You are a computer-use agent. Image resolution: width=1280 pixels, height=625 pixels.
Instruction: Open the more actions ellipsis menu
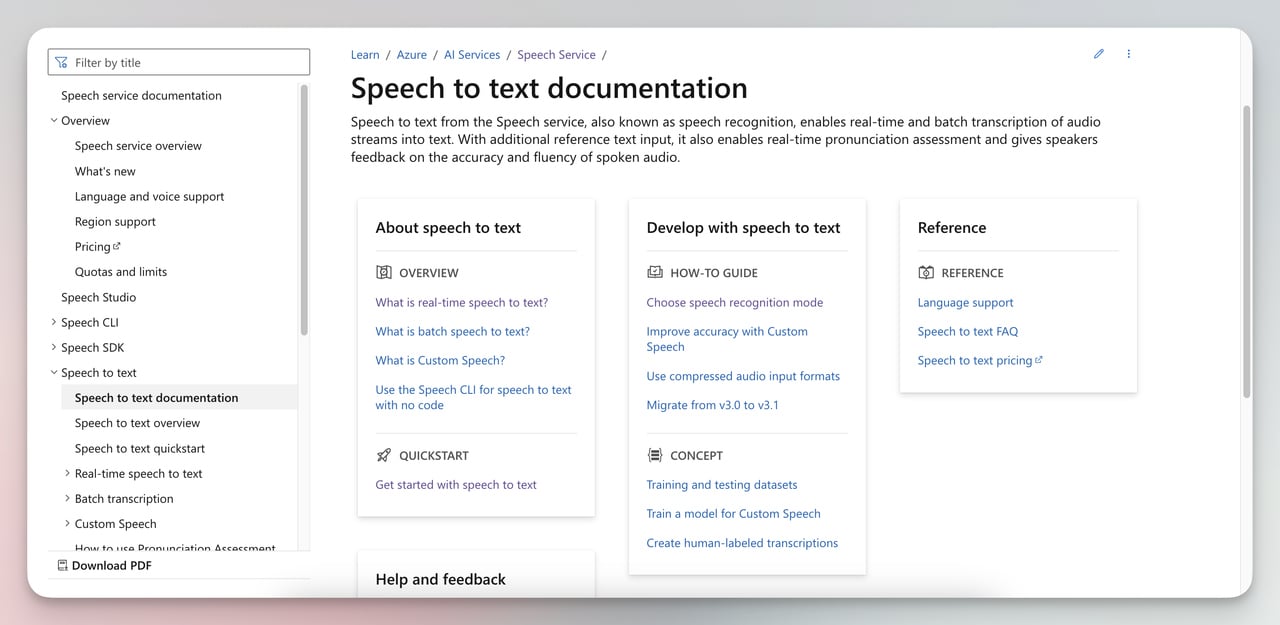tap(1128, 54)
